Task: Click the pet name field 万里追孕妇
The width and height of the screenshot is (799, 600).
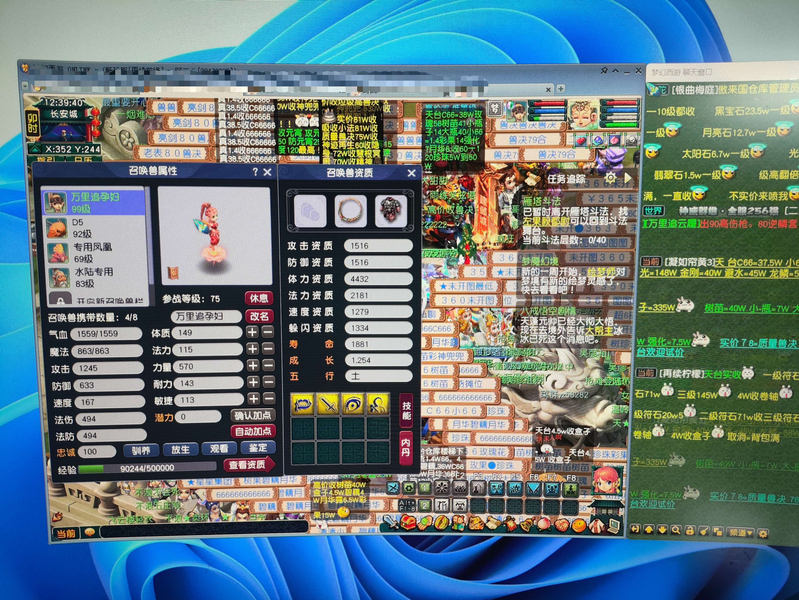Action: pyautogui.click(x=206, y=316)
